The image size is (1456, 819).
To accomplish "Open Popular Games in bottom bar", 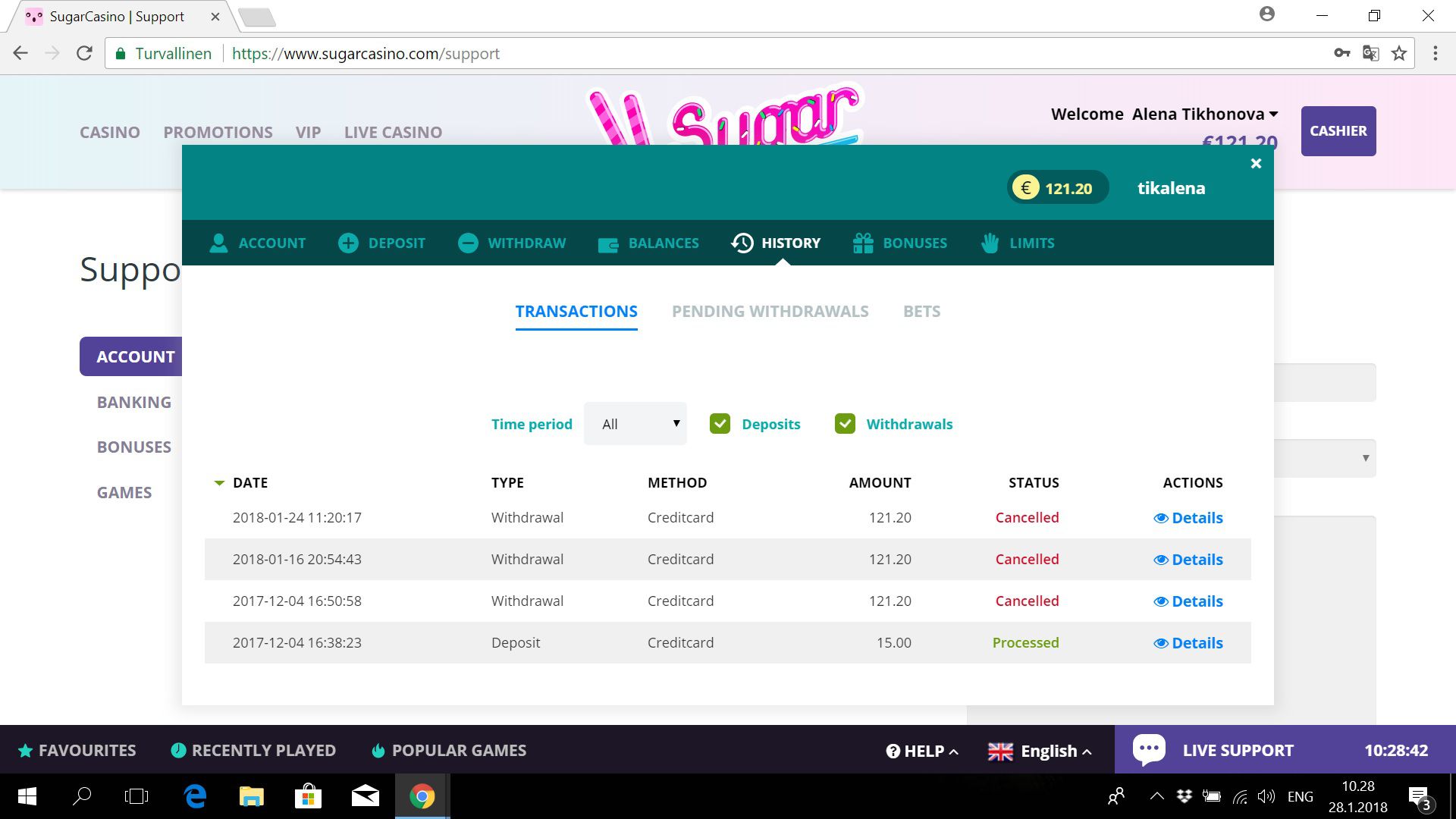I will click(449, 750).
